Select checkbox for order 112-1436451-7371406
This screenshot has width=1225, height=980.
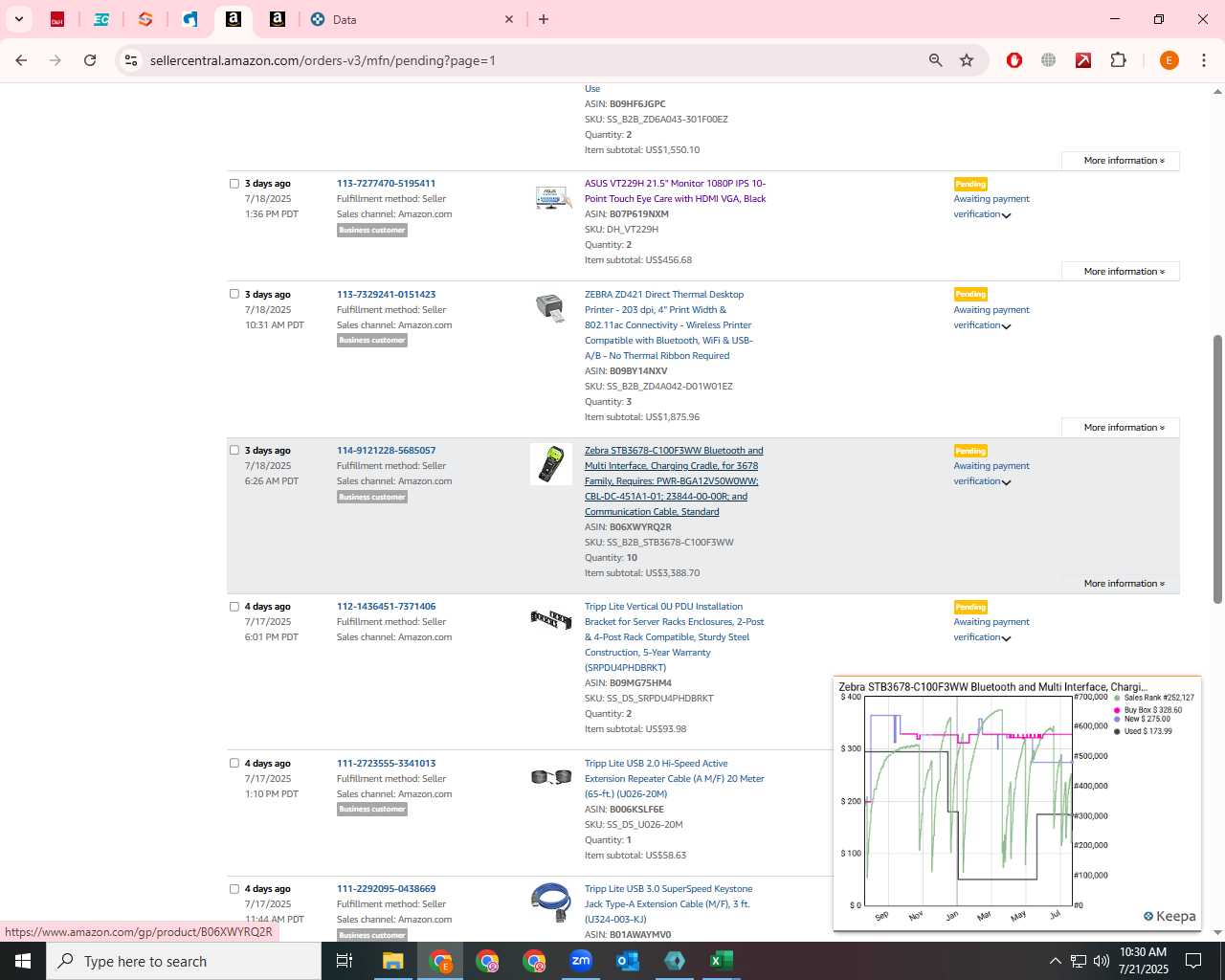234,606
